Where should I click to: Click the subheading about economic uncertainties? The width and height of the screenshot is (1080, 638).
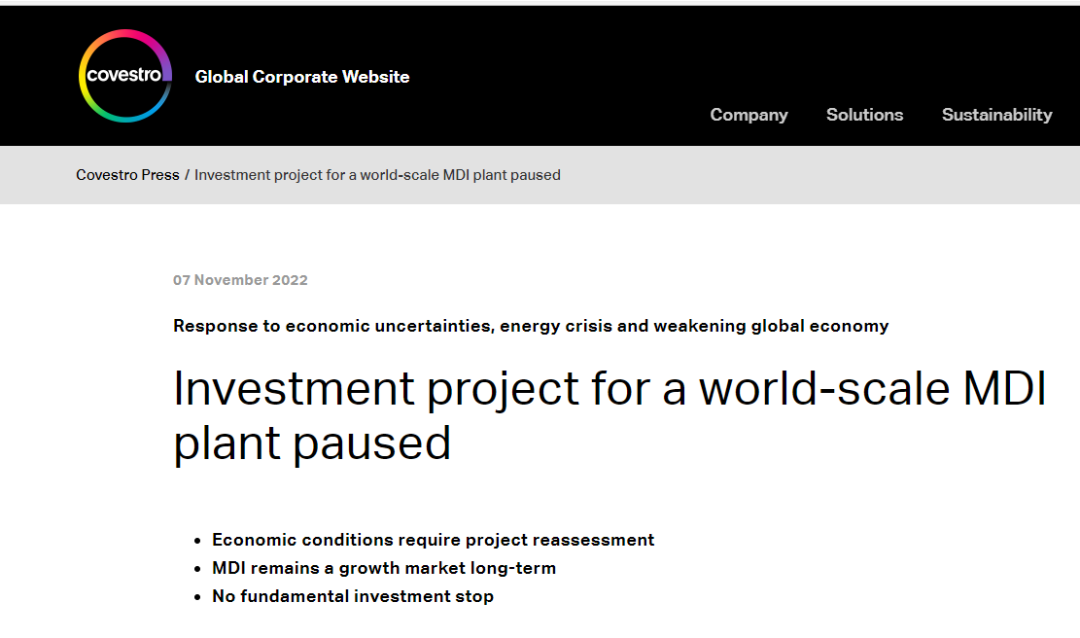click(x=530, y=326)
